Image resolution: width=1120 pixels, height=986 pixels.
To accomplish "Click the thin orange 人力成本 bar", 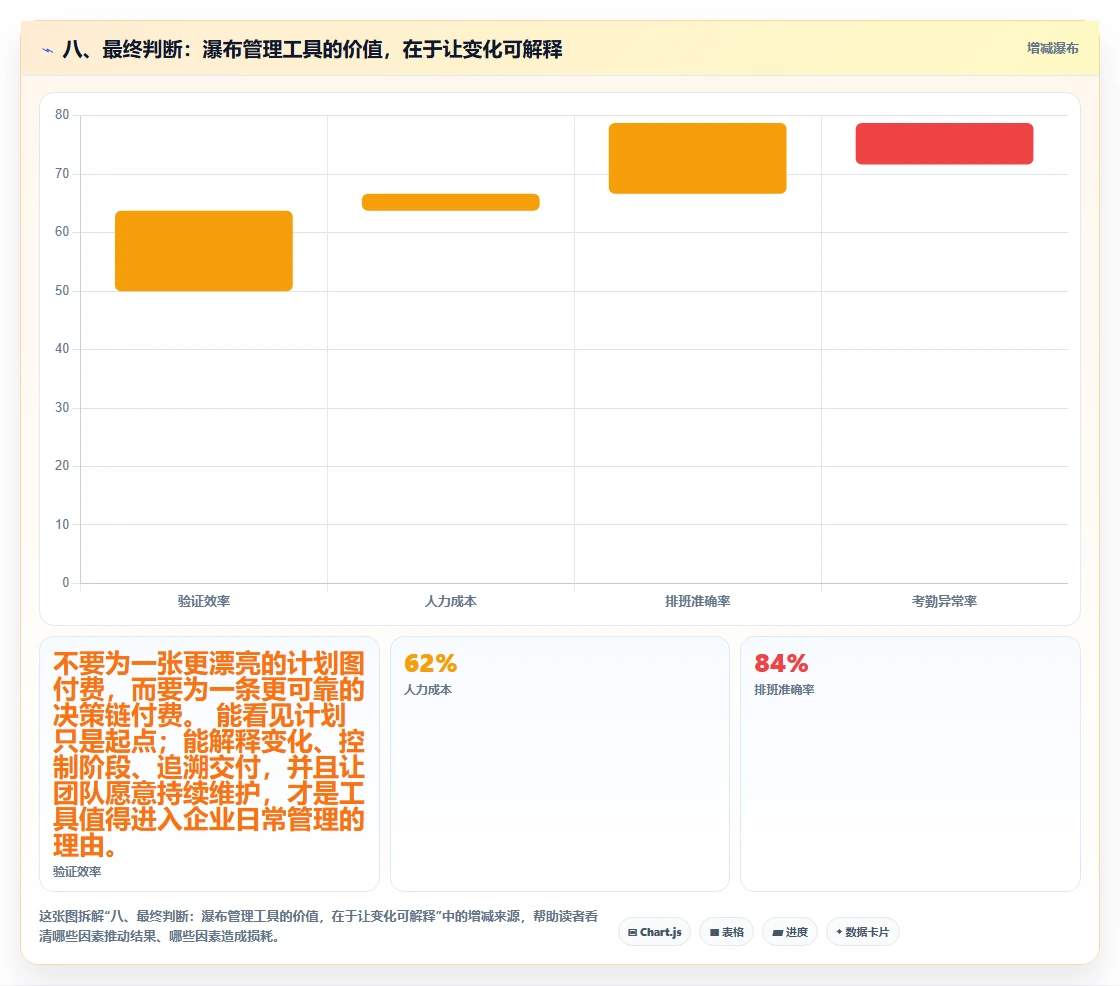I will [x=451, y=202].
